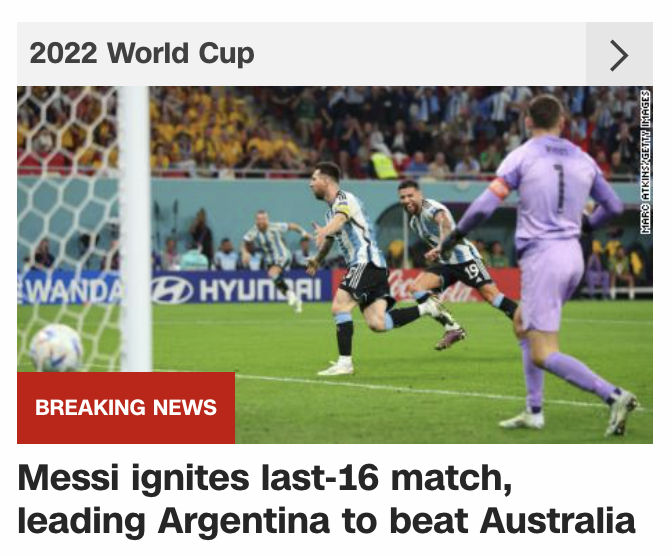Viewport: 672px width, 556px height.
Task: Select the Wanda advertising board
Action: [x=69, y=290]
